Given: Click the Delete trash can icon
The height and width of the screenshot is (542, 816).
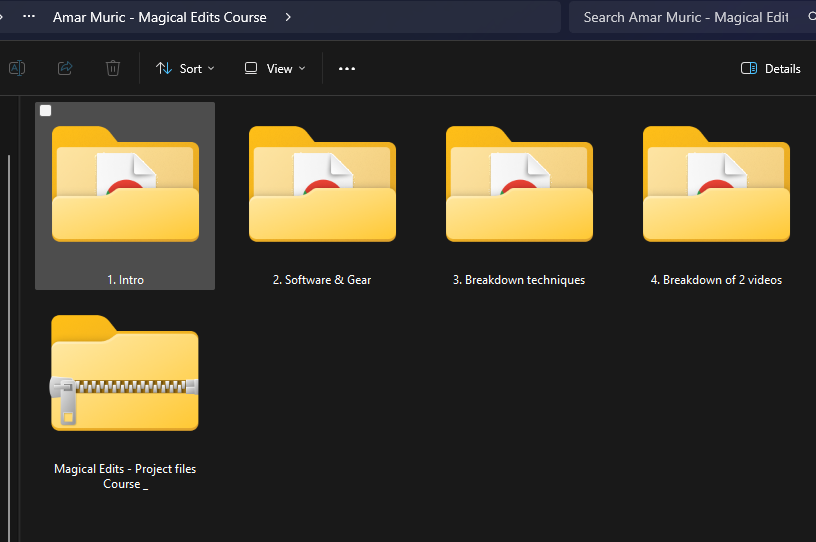Looking at the screenshot, I should pos(113,68).
